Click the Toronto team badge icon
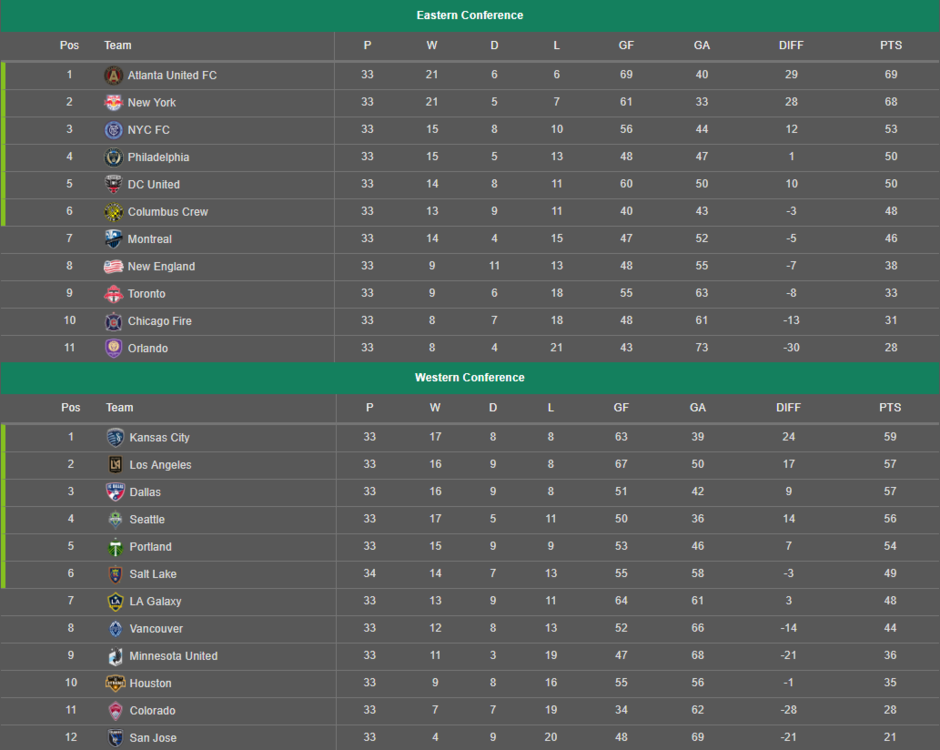The image size is (940, 750). [113, 294]
